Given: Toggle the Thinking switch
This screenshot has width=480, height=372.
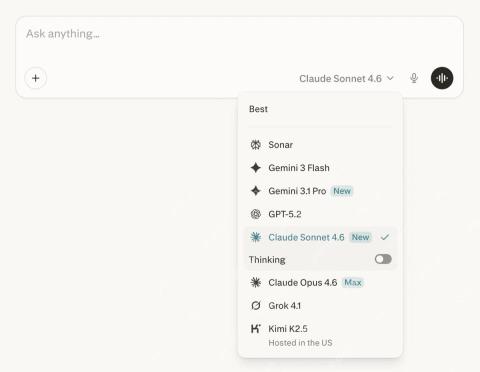Looking at the screenshot, I should (383, 259).
